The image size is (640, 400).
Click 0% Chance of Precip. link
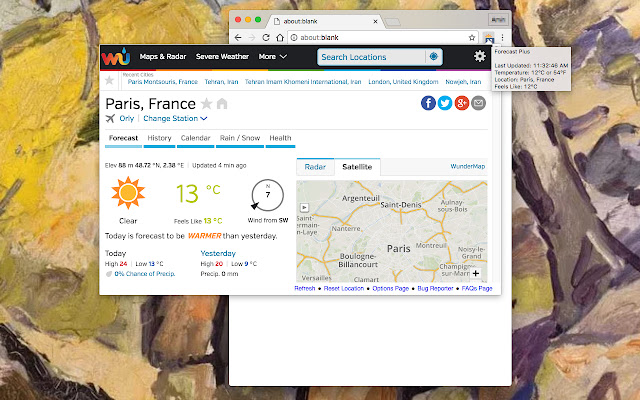coord(144,273)
